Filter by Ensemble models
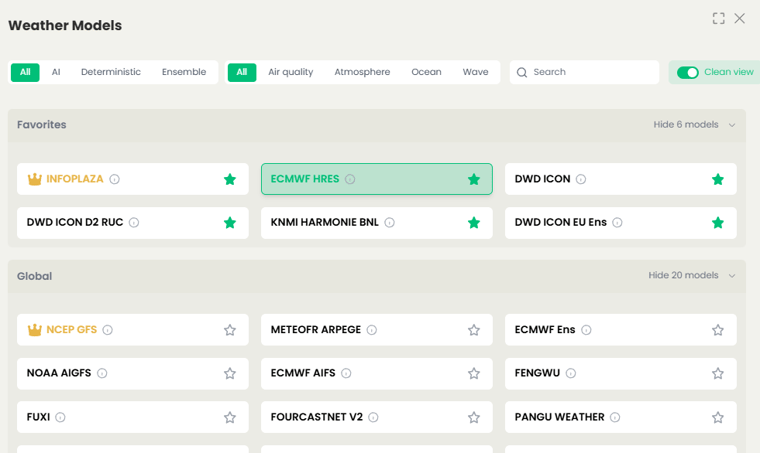The image size is (760, 453). tap(184, 72)
